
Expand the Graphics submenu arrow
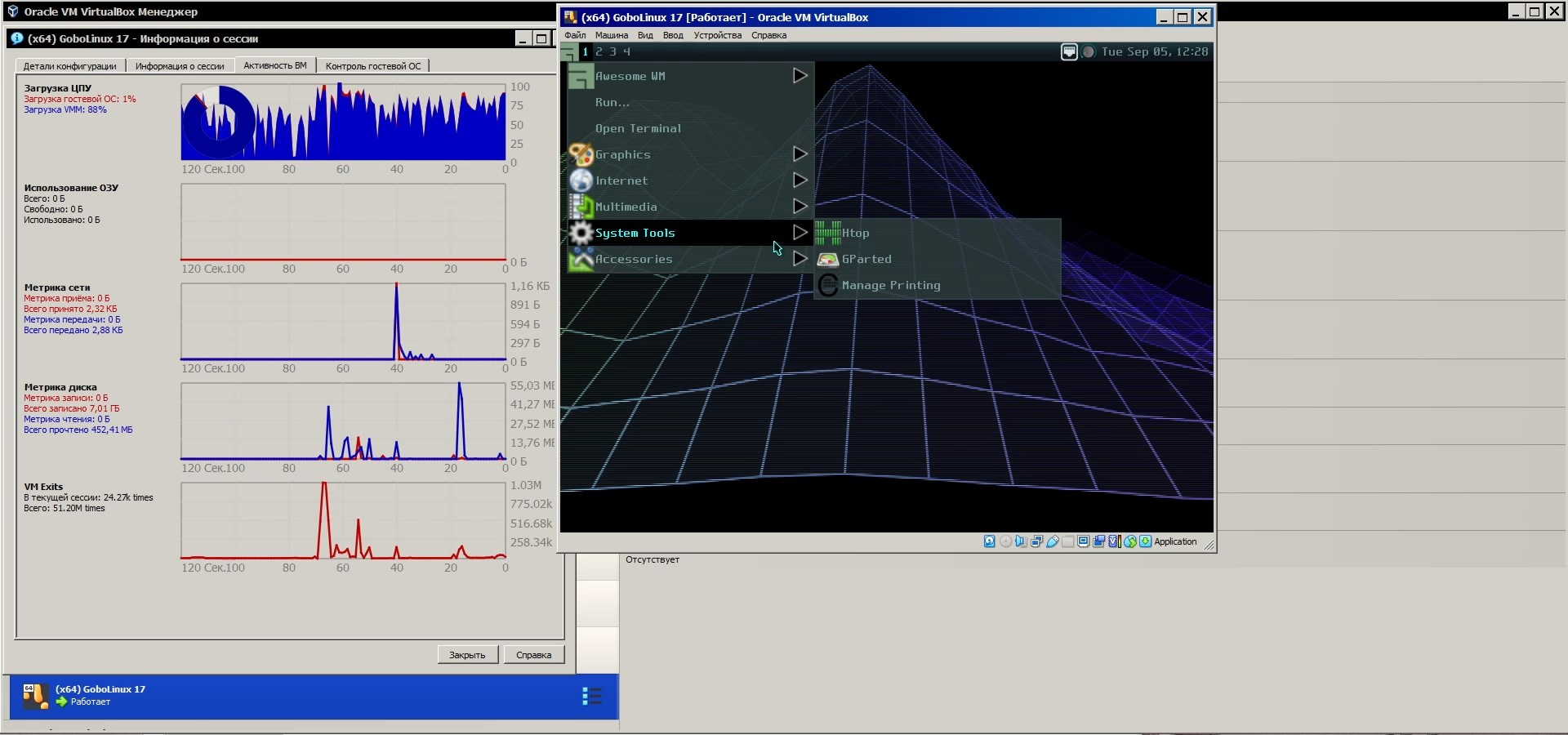click(x=800, y=154)
